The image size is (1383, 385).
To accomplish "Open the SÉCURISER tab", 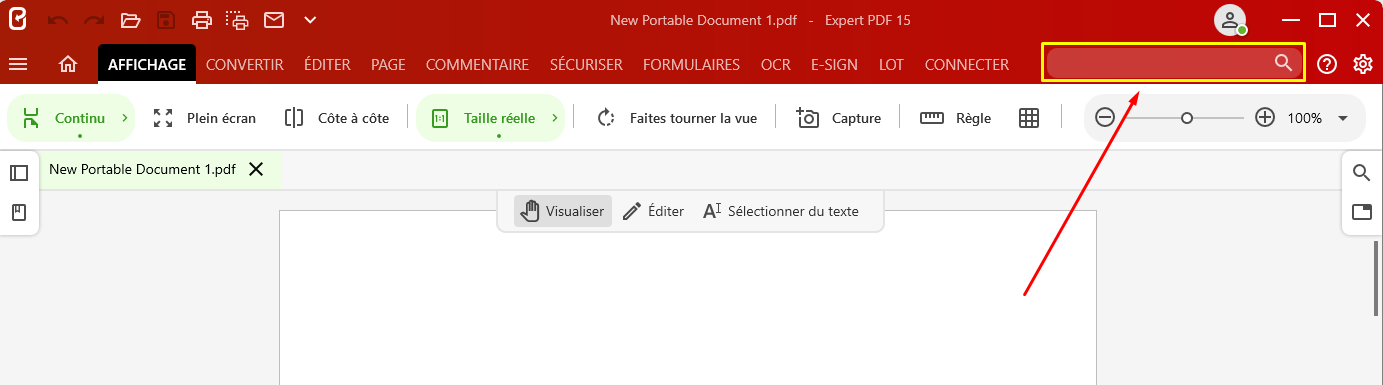I will point(586,64).
